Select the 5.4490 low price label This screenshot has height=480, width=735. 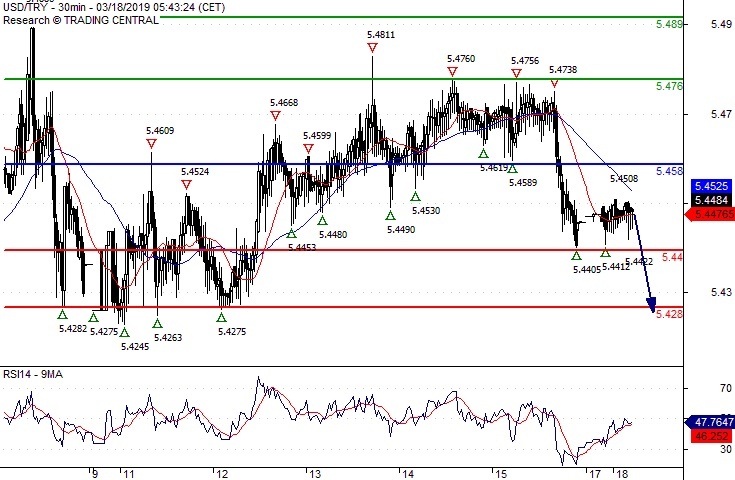pyautogui.click(x=401, y=230)
